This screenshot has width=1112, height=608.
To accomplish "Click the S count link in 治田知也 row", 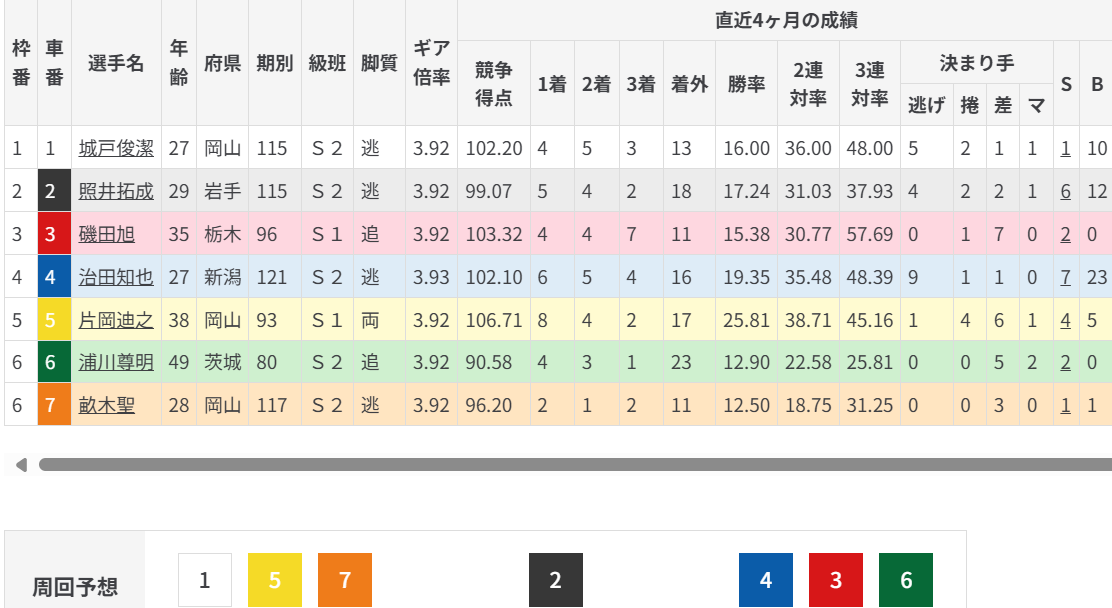I will click(1066, 277).
